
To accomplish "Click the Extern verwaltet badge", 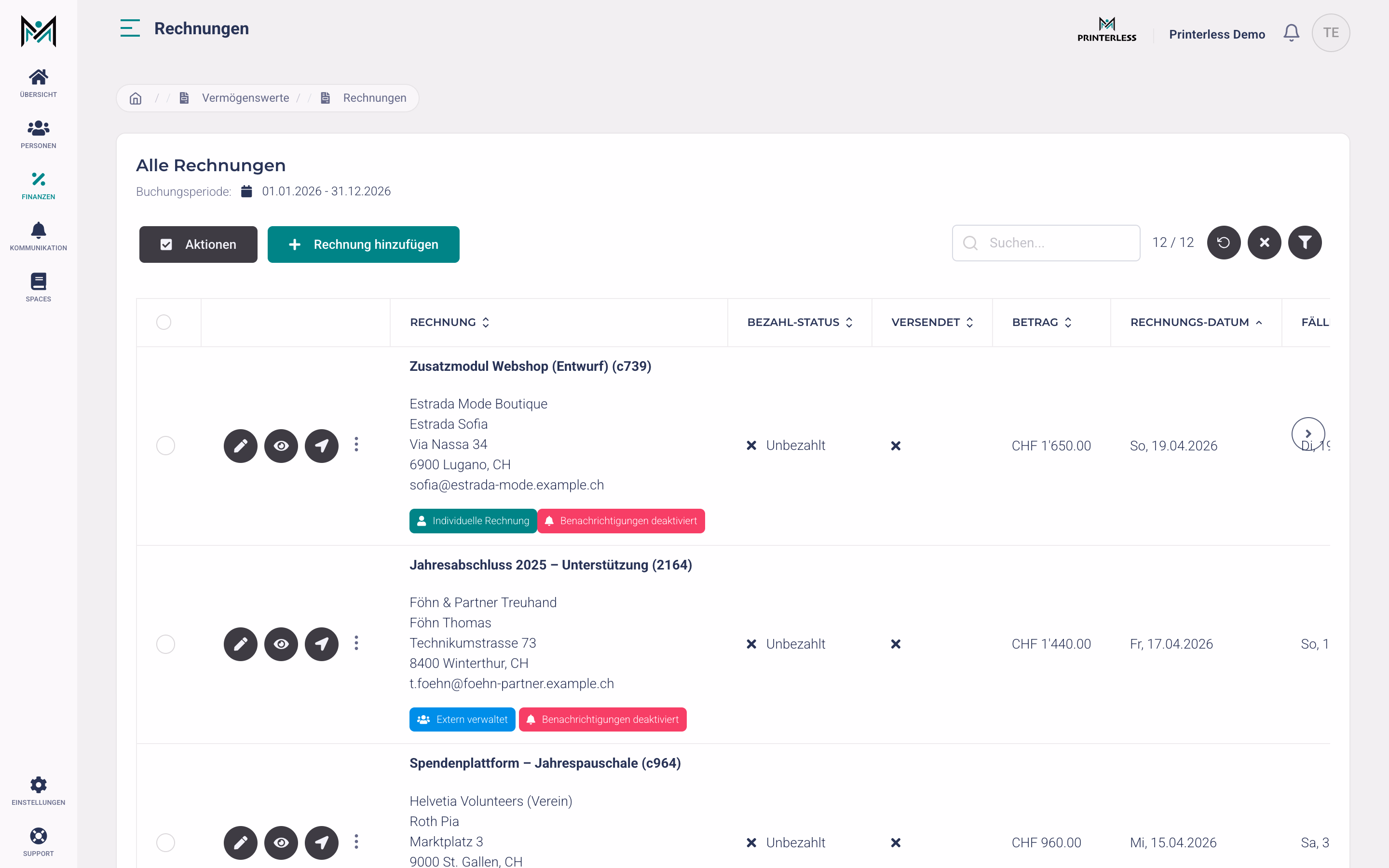I will click(462, 720).
